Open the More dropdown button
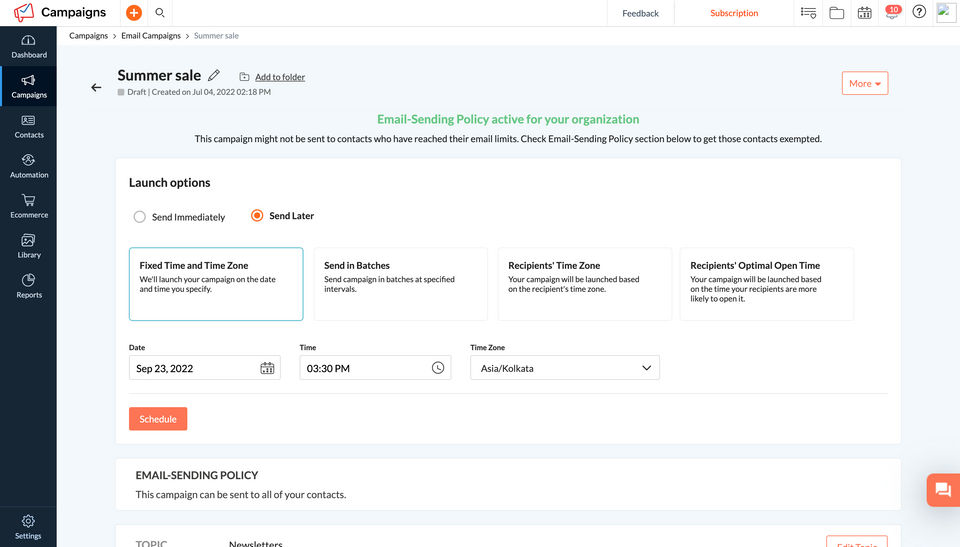The height and width of the screenshot is (547, 960). tap(865, 84)
